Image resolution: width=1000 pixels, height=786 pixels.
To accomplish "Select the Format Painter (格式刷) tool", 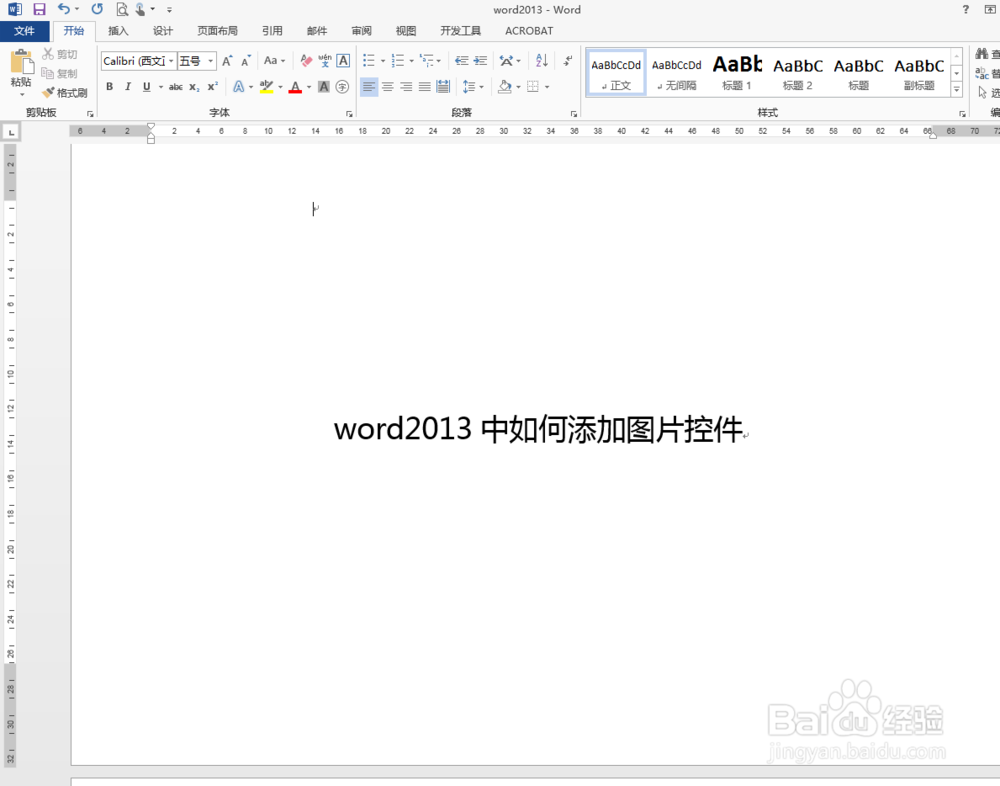I will tap(65, 93).
